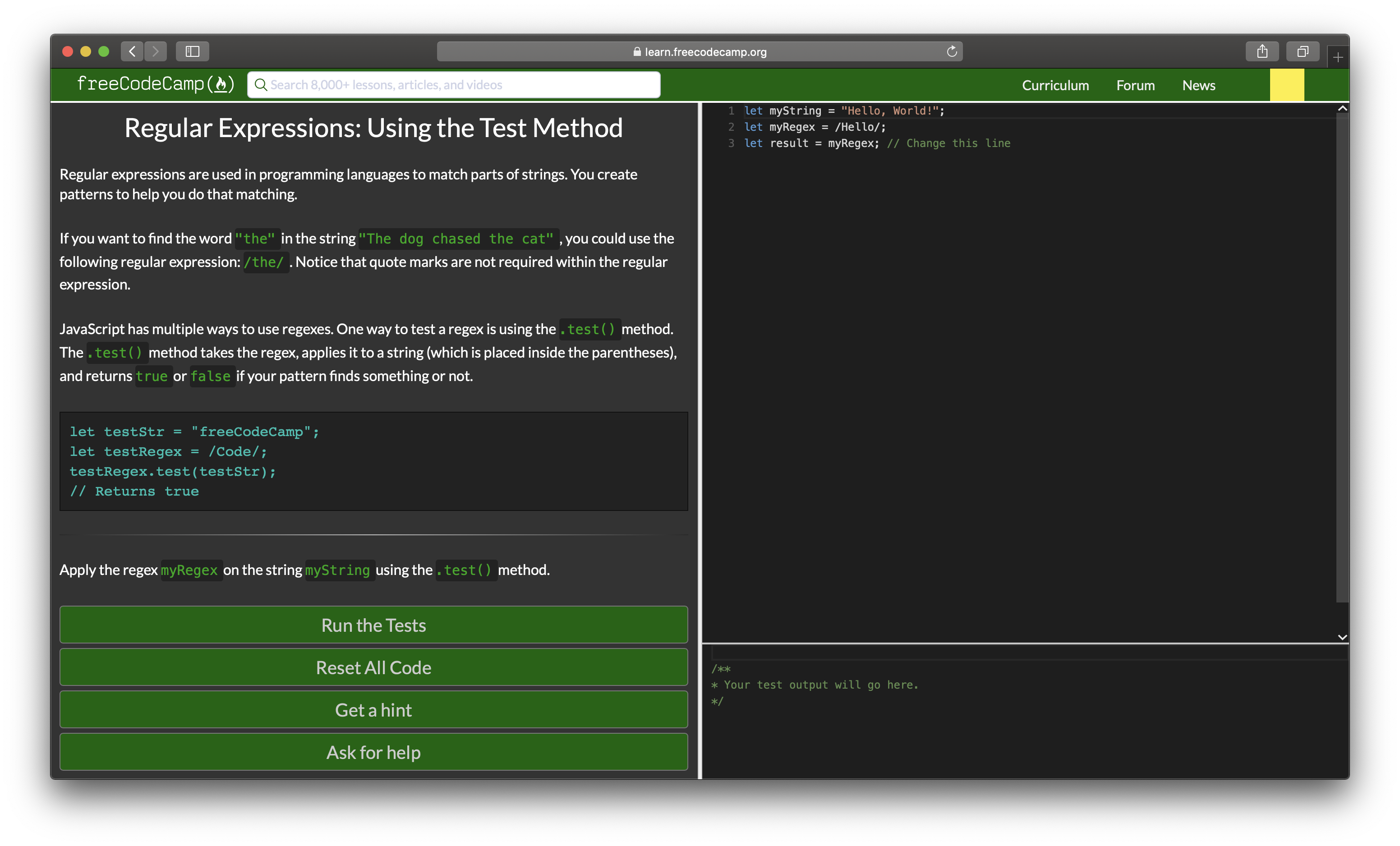Screen dimensions: 1400x846
Task: Toggle the Get a Hint section
Action: [x=373, y=709]
